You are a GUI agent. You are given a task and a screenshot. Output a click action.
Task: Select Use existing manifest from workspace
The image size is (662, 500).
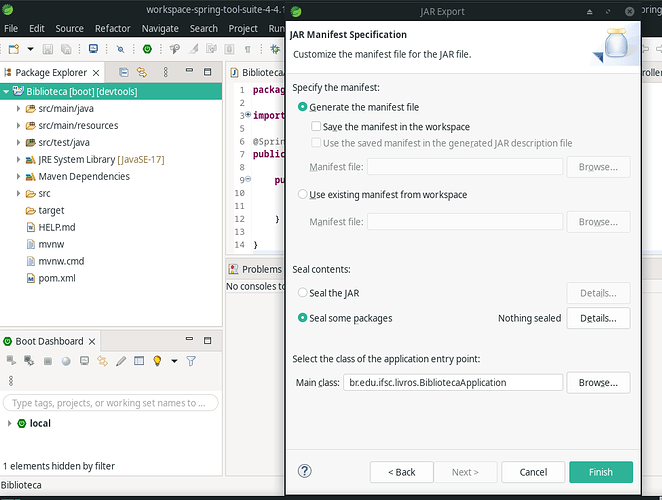[304, 195]
